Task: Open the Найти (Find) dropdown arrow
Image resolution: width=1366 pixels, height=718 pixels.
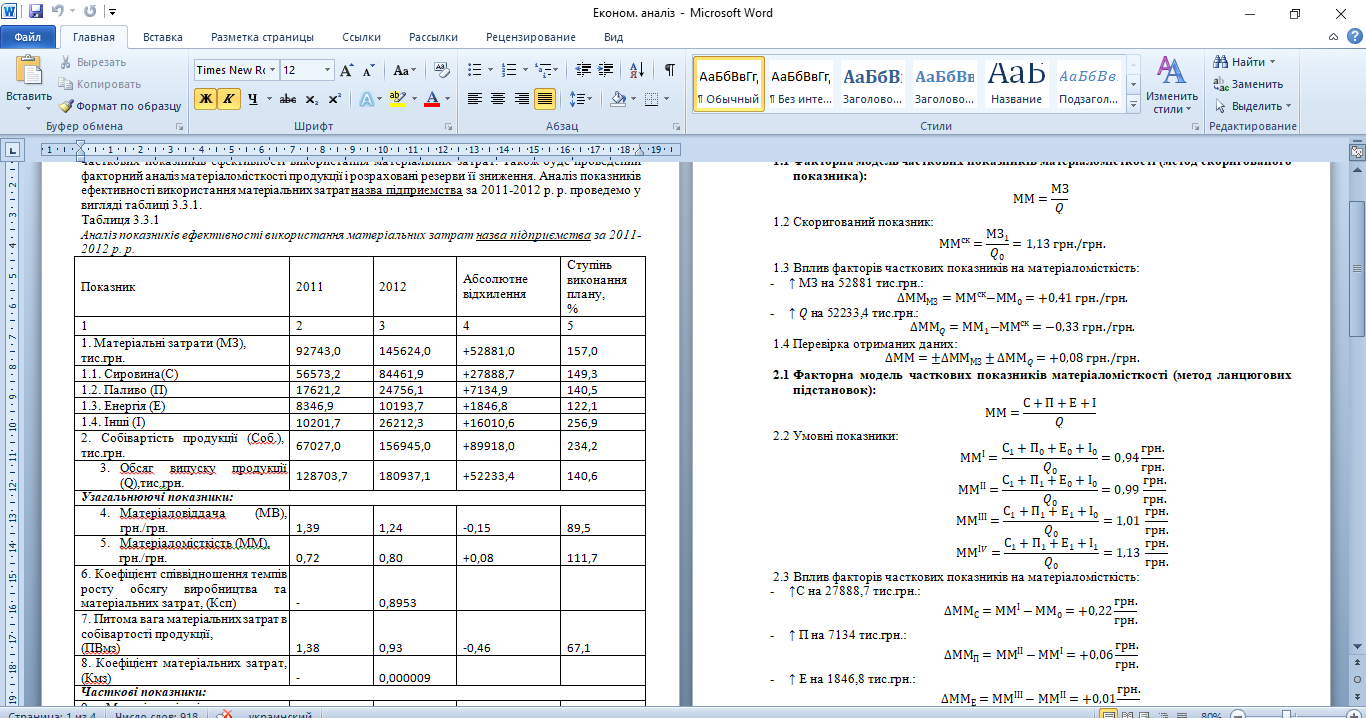Action: coord(1272,62)
